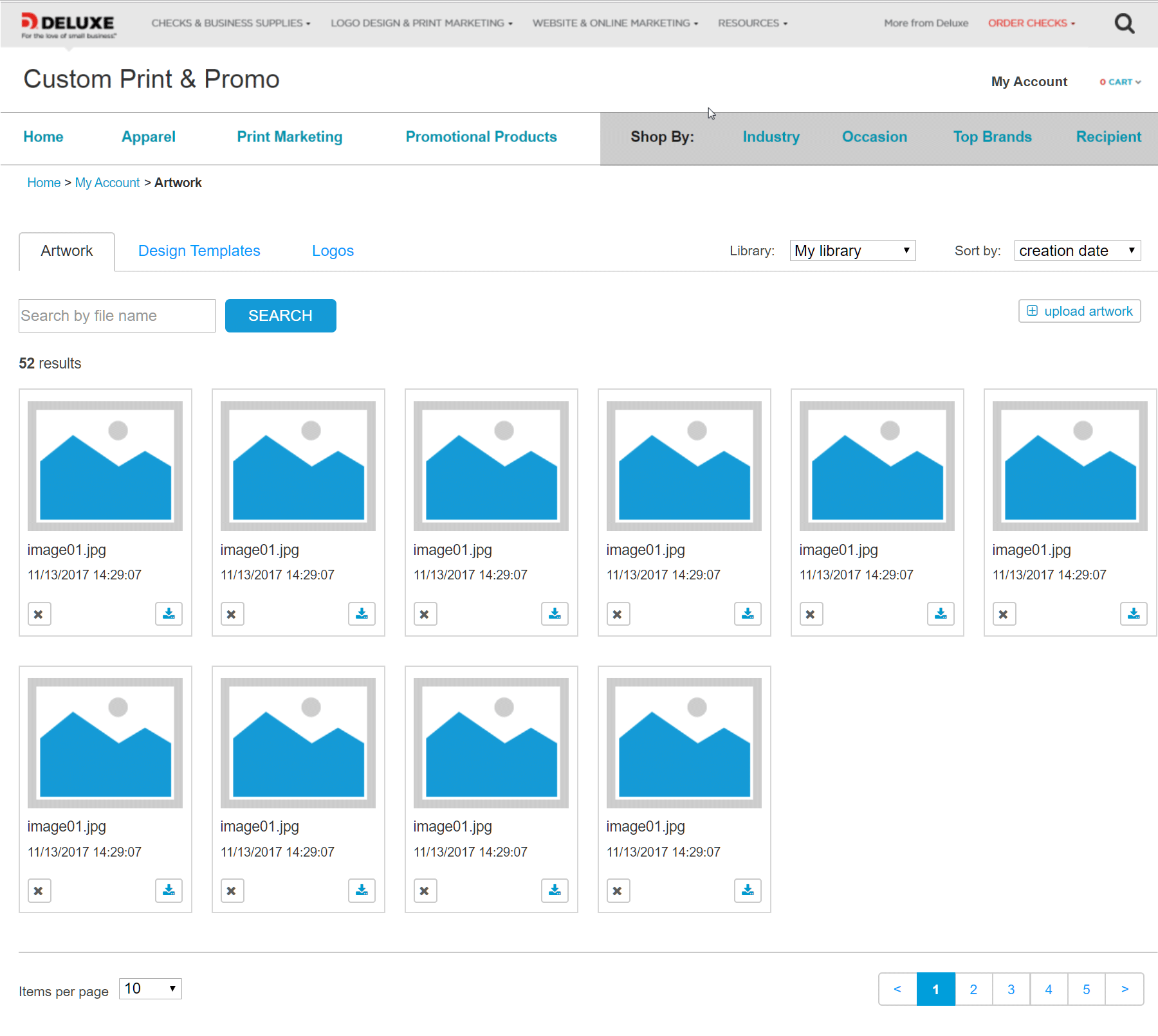The image size is (1158, 1036).
Task: Delete the first artwork in top row
Action: click(x=39, y=614)
